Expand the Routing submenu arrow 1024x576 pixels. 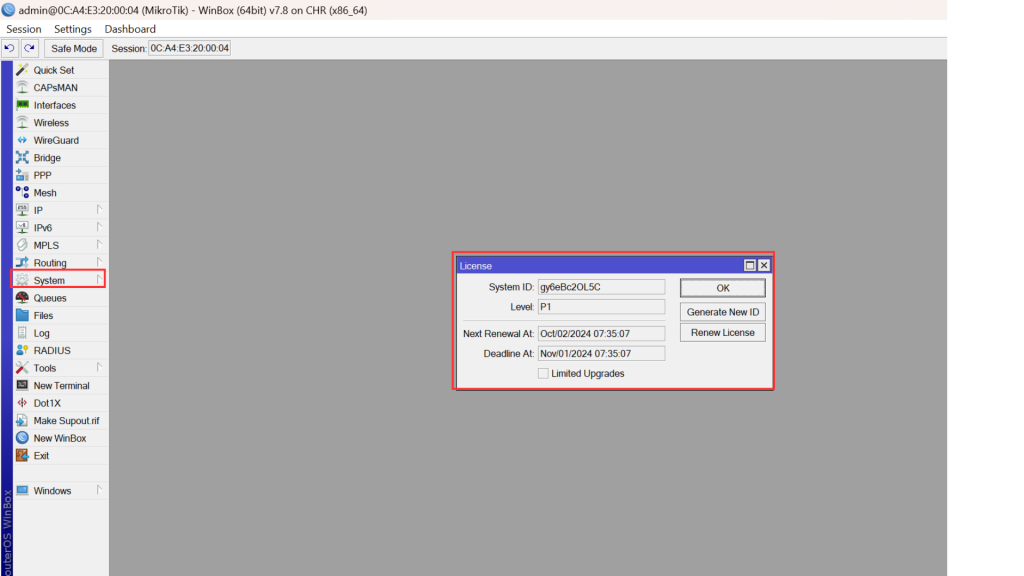[x=99, y=263]
